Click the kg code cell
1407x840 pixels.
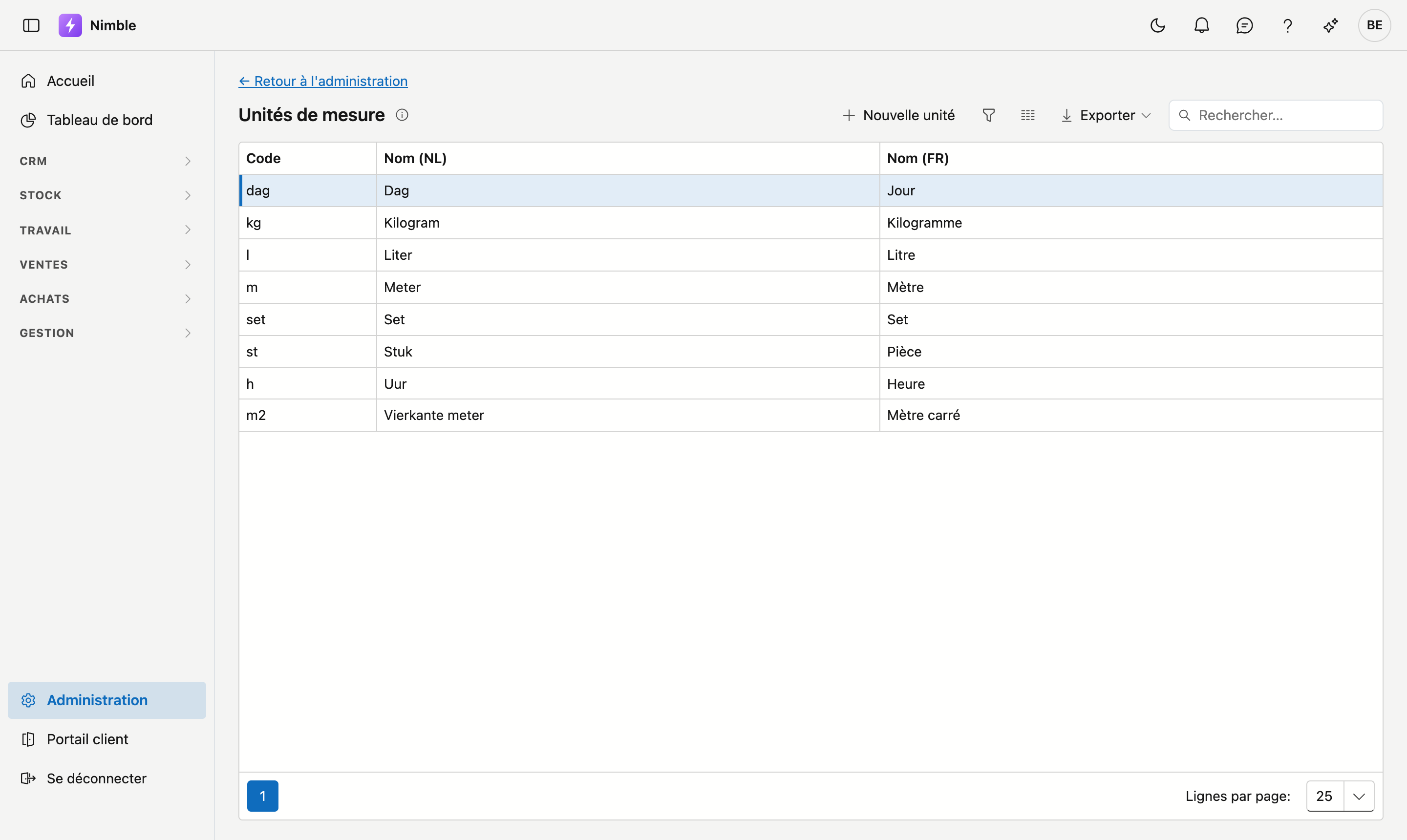point(308,223)
